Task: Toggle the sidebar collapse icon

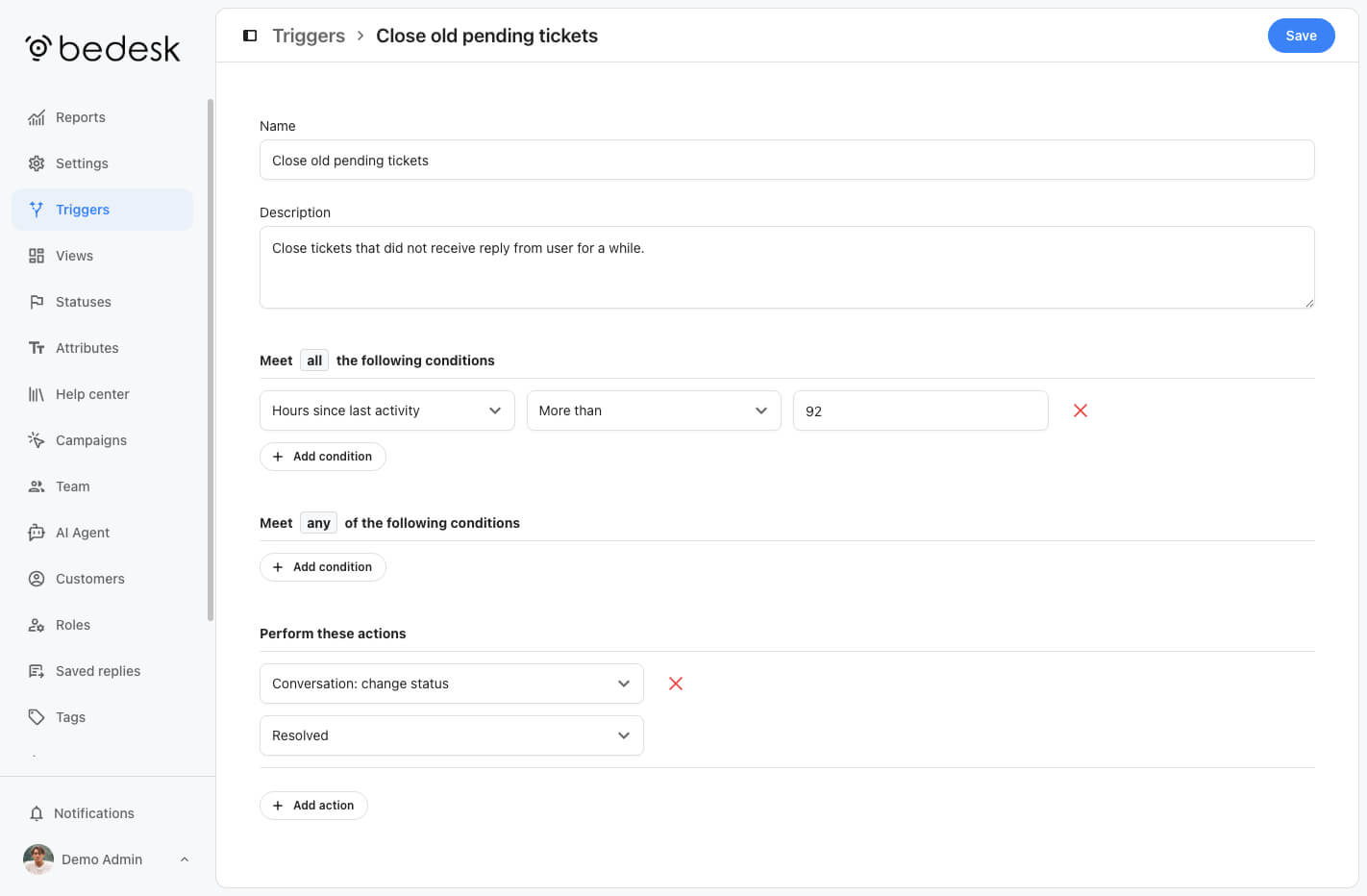Action: [250, 36]
